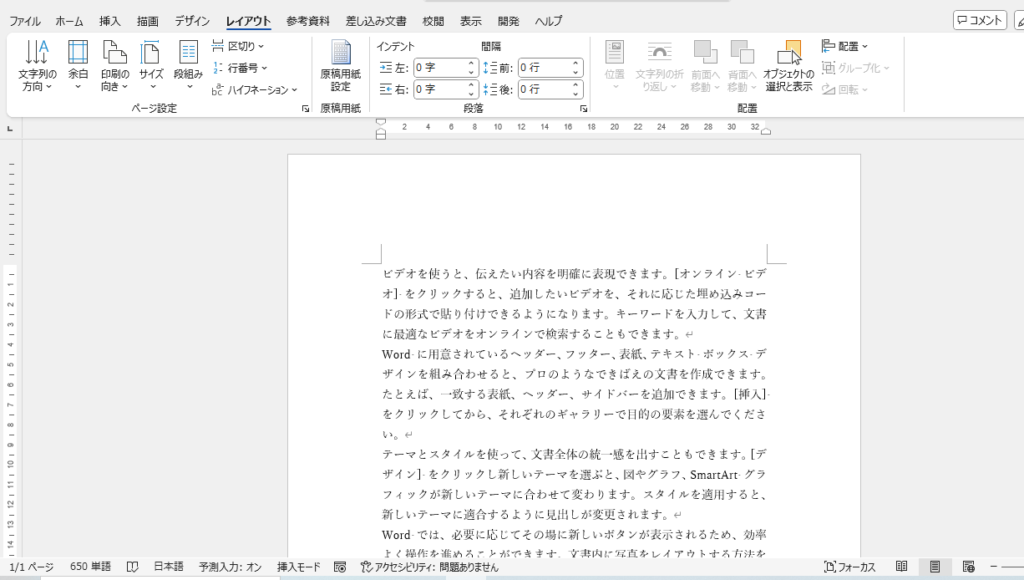Expand the 区切り breaks dropdown
This screenshot has height=580, width=1024.
pyautogui.click(x=238, y=46)
